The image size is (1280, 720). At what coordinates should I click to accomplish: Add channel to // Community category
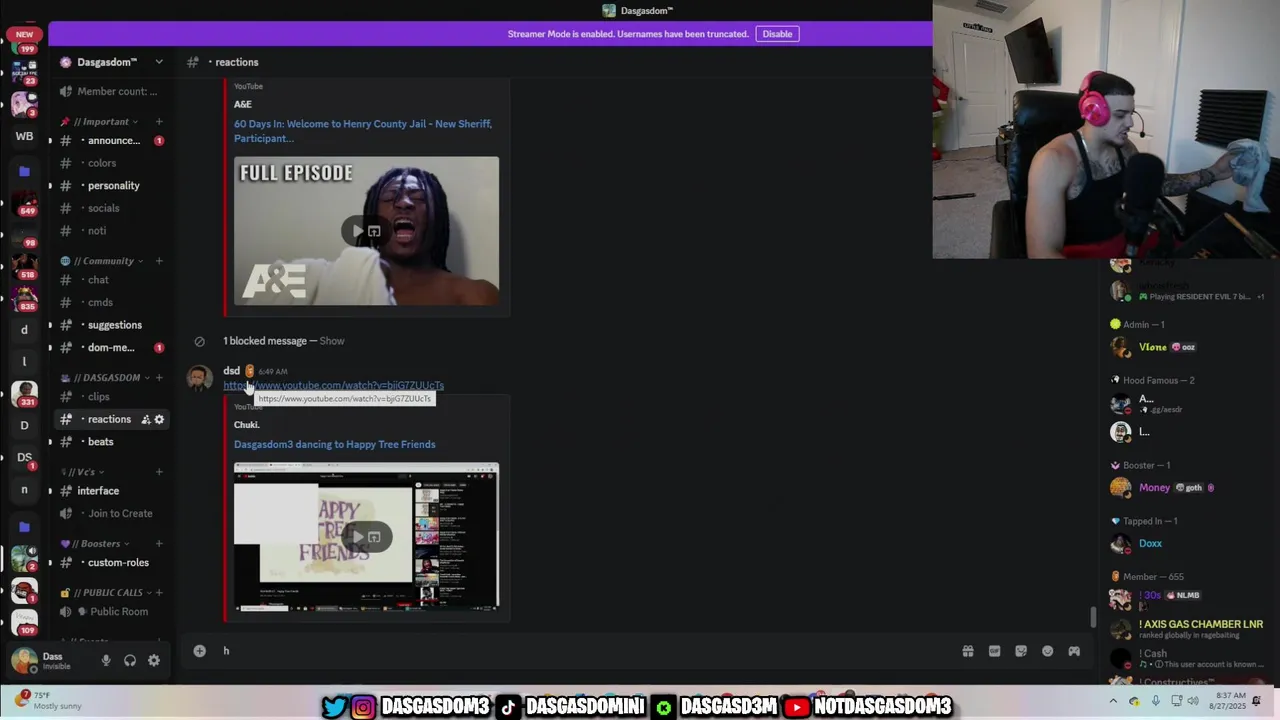pyautogui.click(x=159, y=261)
